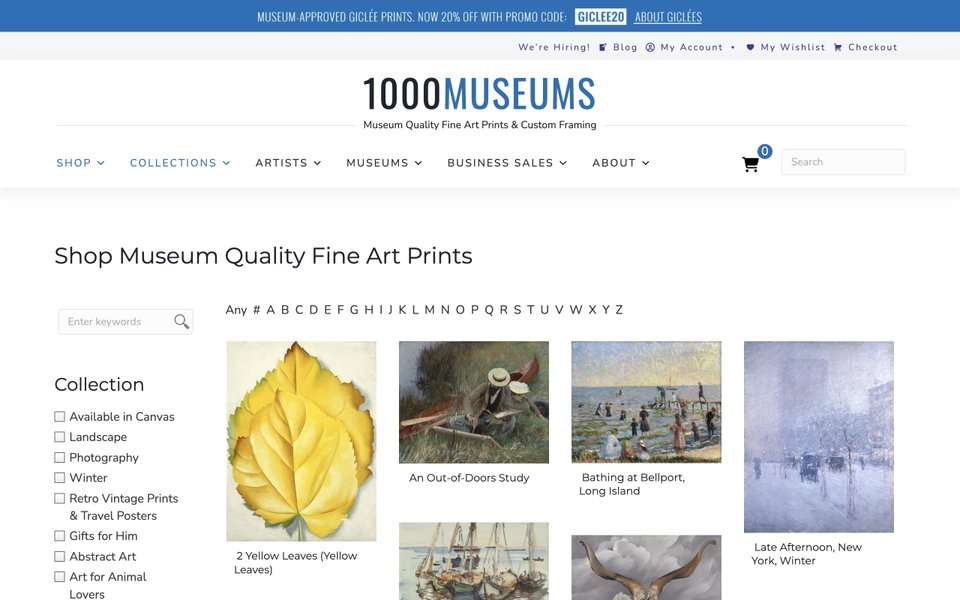The width and height of the screenshot is (960, 600).
Task: Check Retro Vintage Prints & Travel Posters
Action: pos(59,498)
